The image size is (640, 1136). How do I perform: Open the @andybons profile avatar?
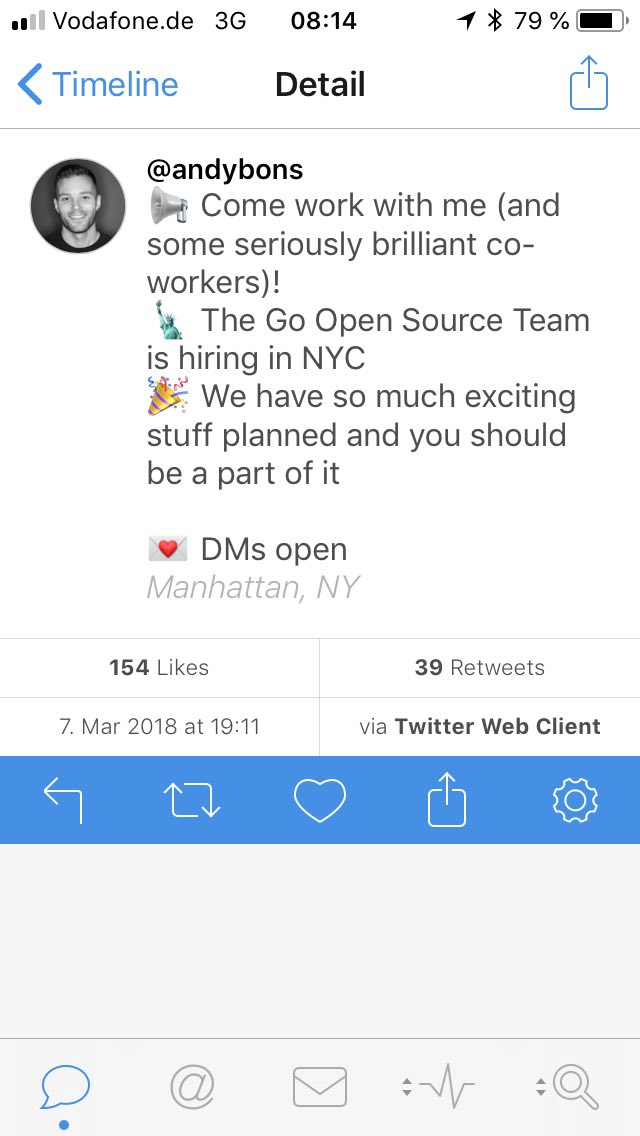pyautogui.click(x=78, y=206)
